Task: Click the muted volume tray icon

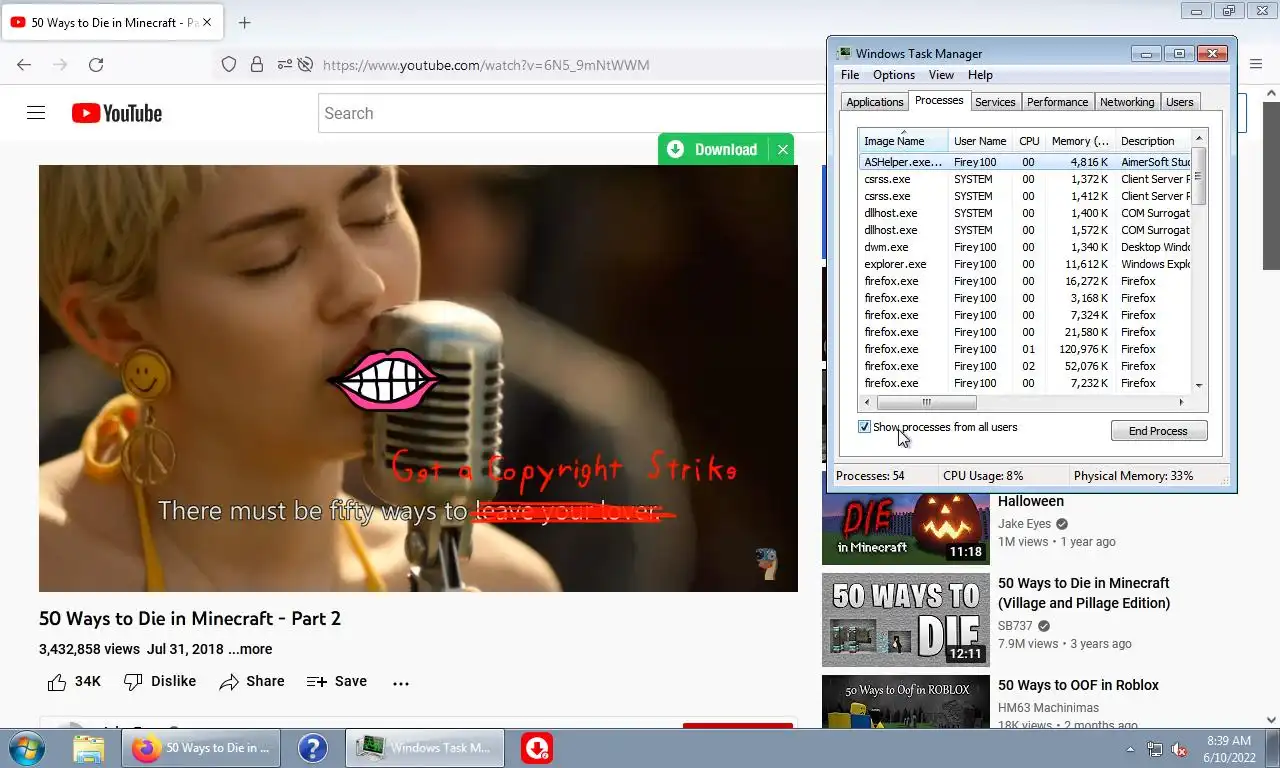Action: (x=1179, y=749)
